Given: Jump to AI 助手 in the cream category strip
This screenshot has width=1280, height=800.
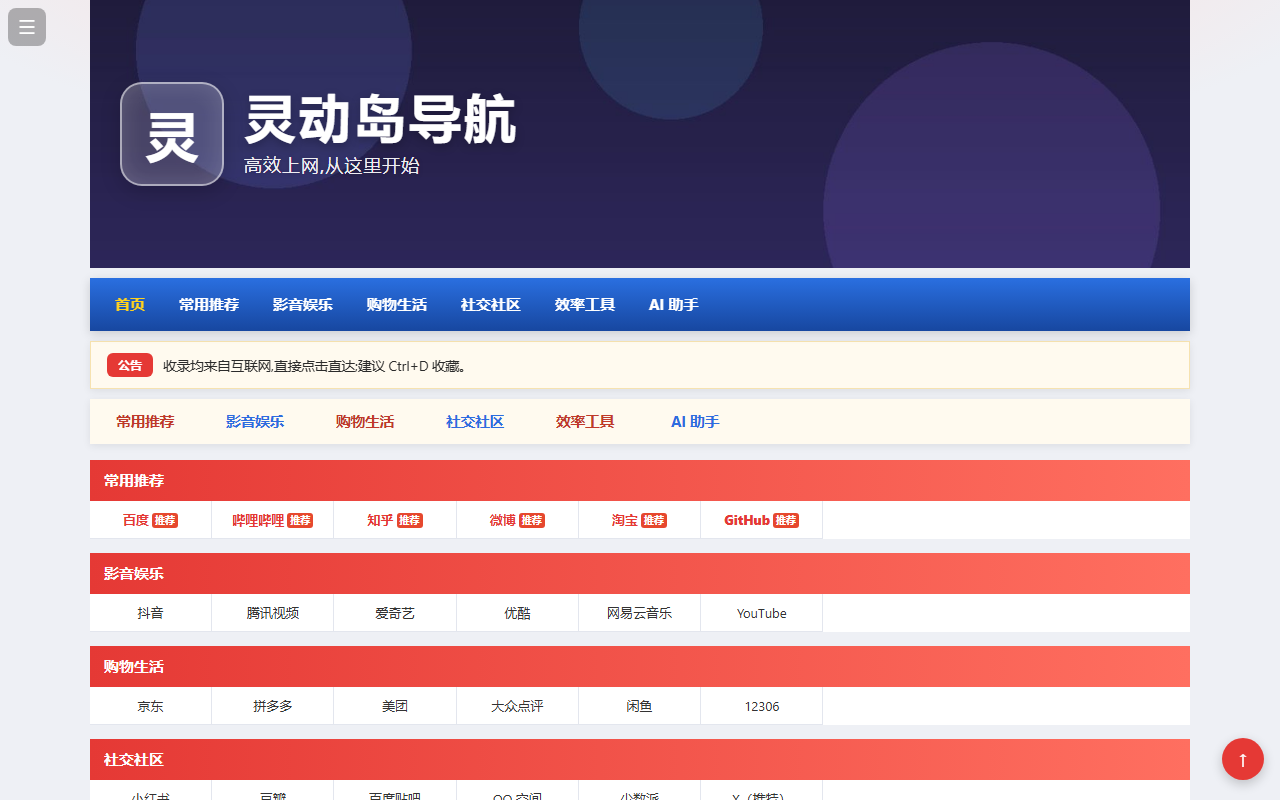Looking at the screenshot, I should tap(695, 422).
